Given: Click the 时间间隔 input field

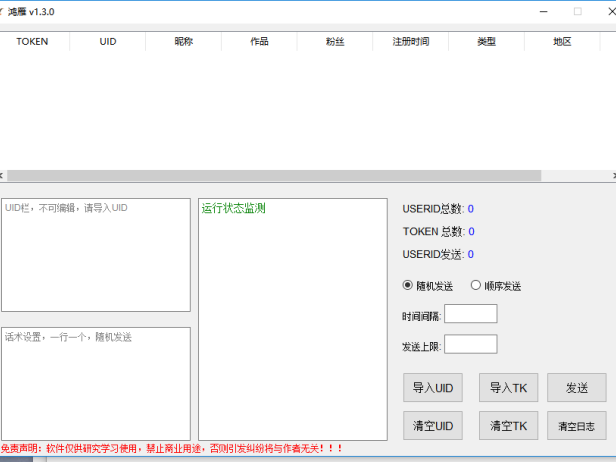Looking at the screenshot, I should tap(471, 314).
